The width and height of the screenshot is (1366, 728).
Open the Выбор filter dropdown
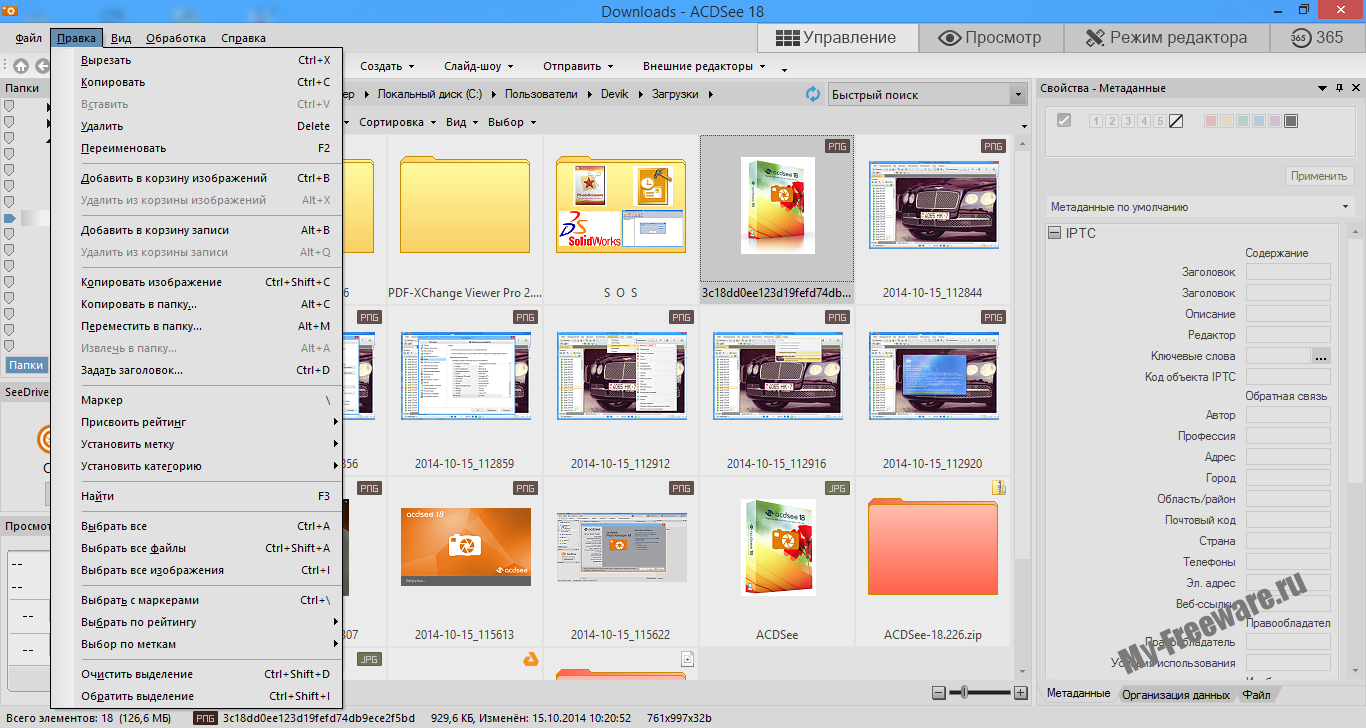512,122
